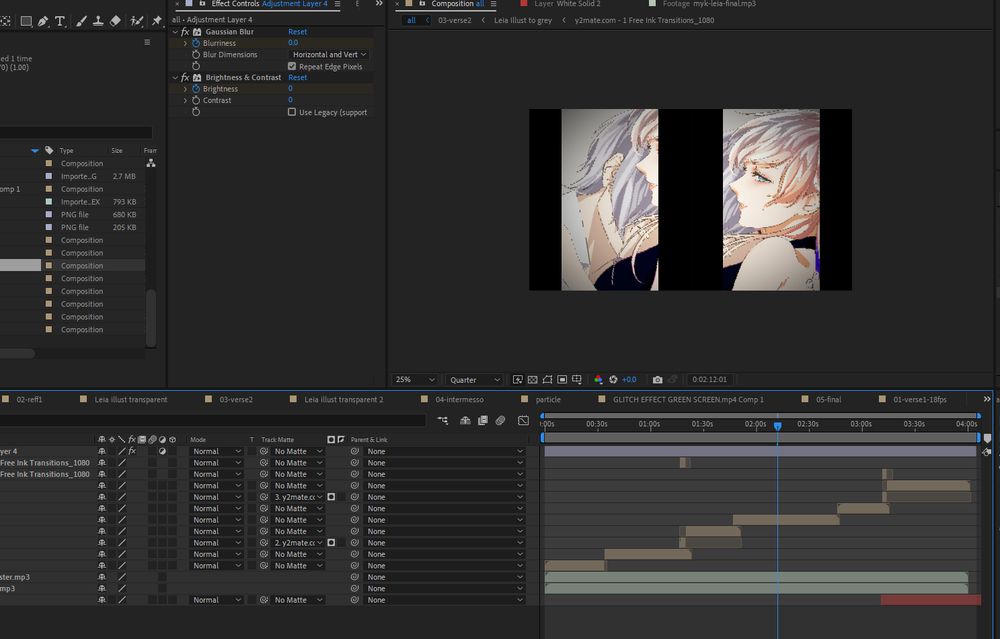Pick the Eraser tool

(x=115, y=20)
